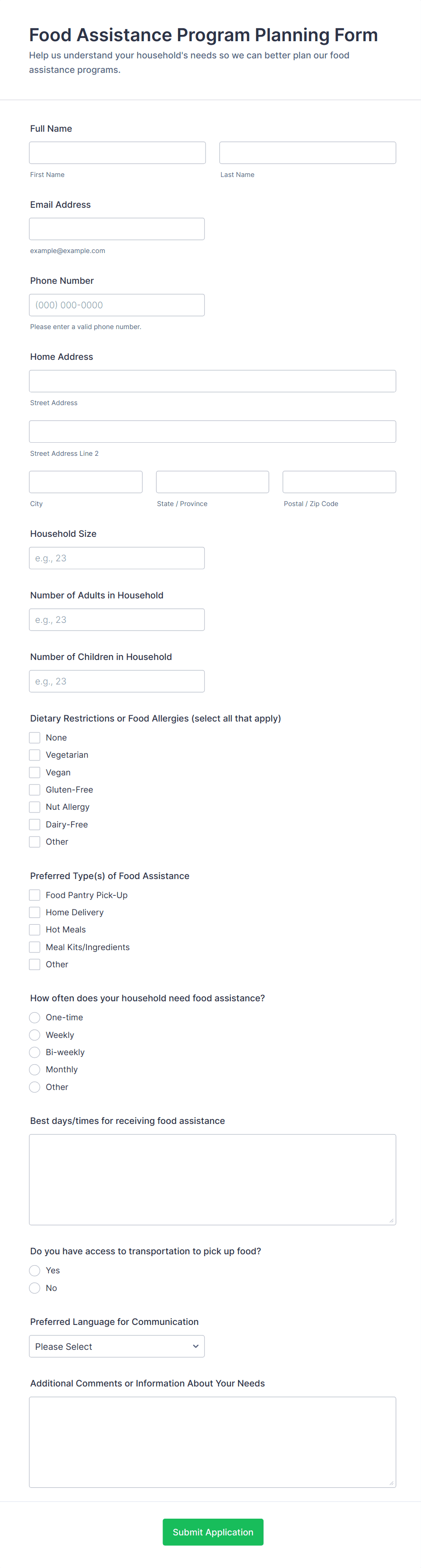Click the best days/times text area
This screenshot has height=1568, width=421.
coord(212,1179)
